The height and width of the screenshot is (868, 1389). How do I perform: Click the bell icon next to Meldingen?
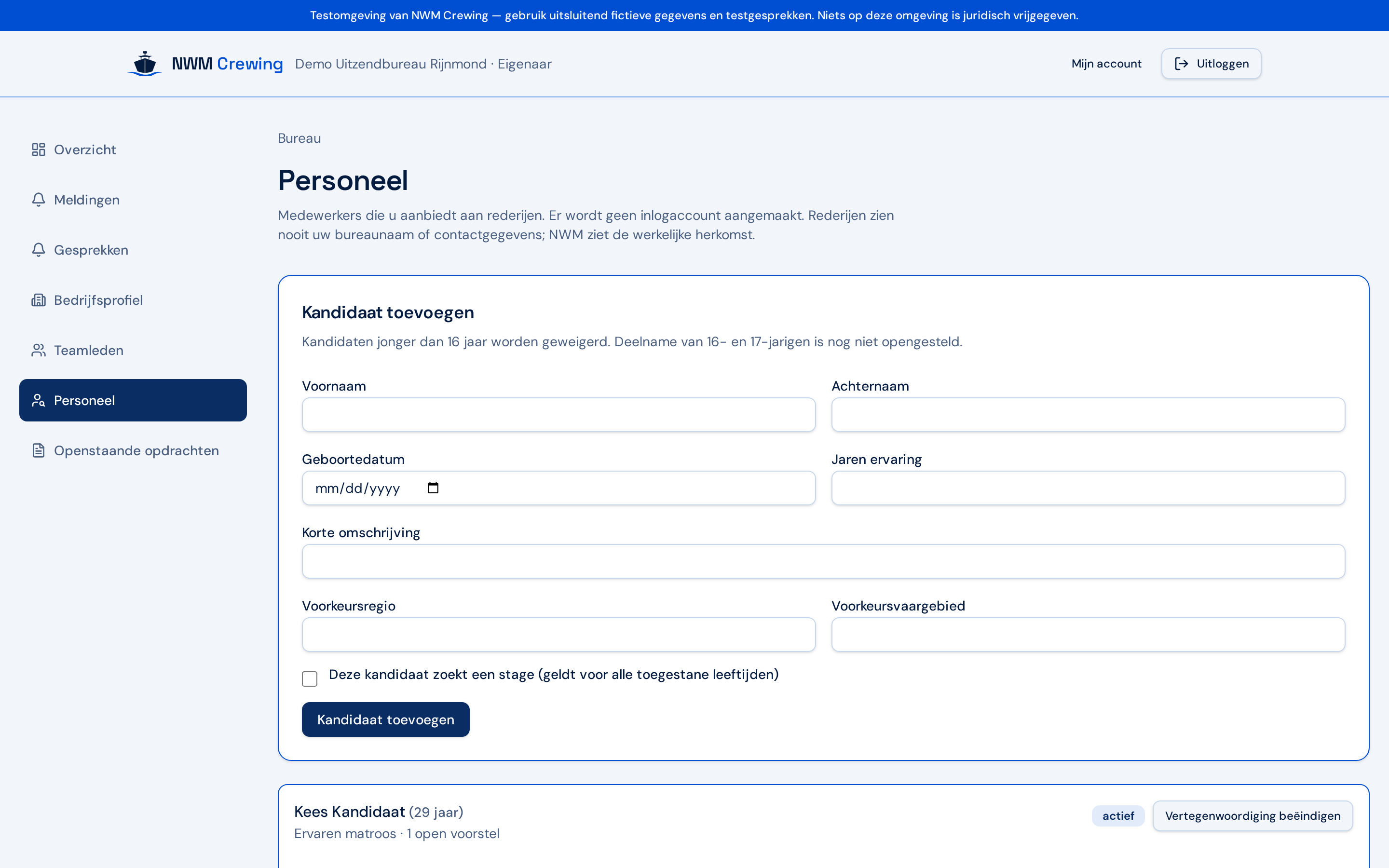tap(39, 200)
